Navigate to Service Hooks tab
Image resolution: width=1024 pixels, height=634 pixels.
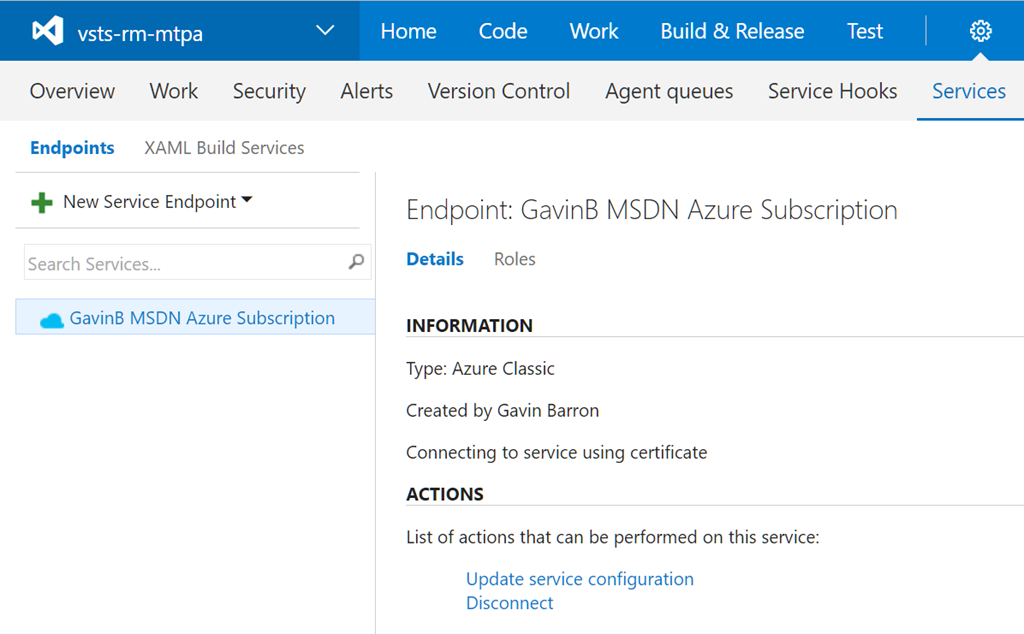[x=832, y=91]
